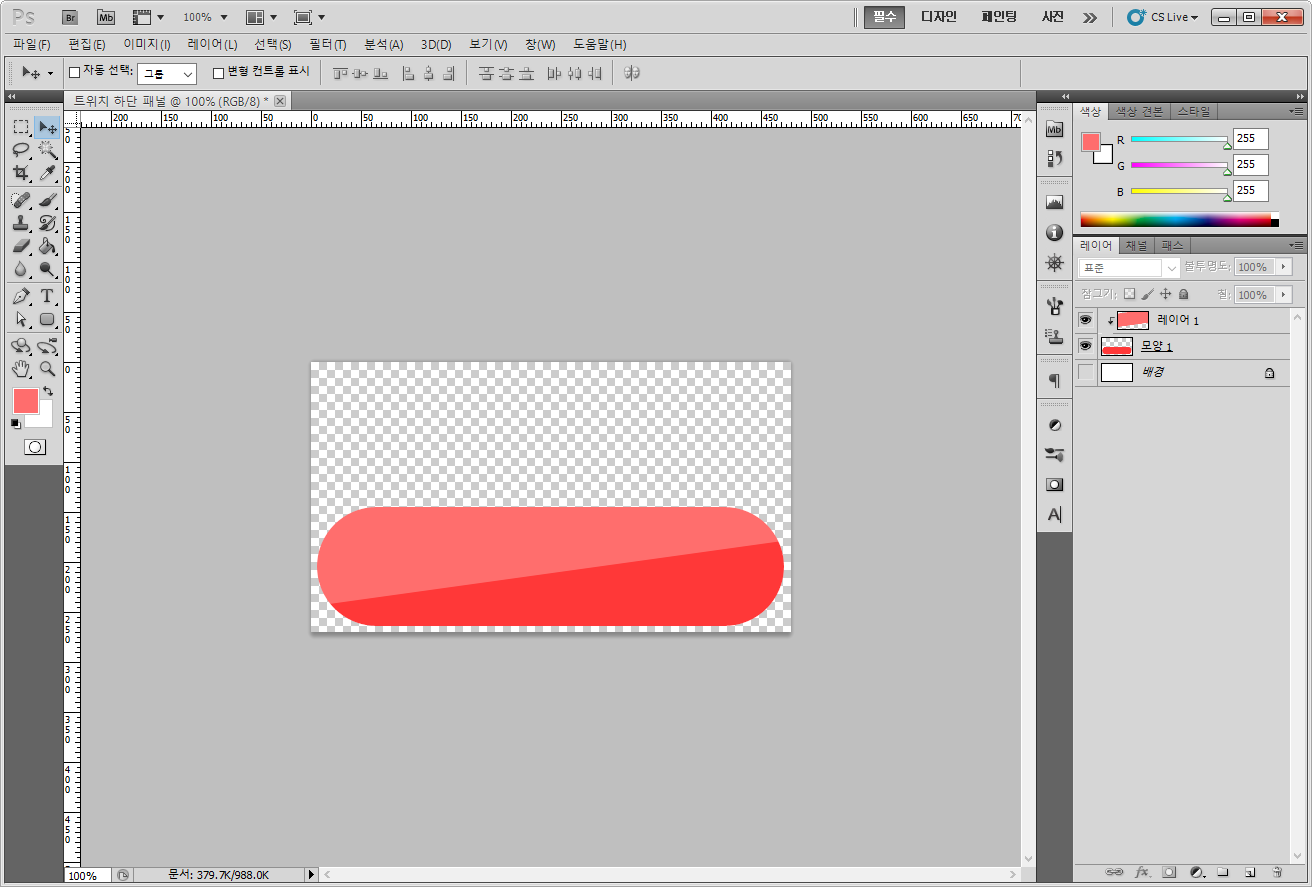Screen dimensions: 1312x887
Task: Enable the 자동 선택 checkbox
Action: point(74,72)
